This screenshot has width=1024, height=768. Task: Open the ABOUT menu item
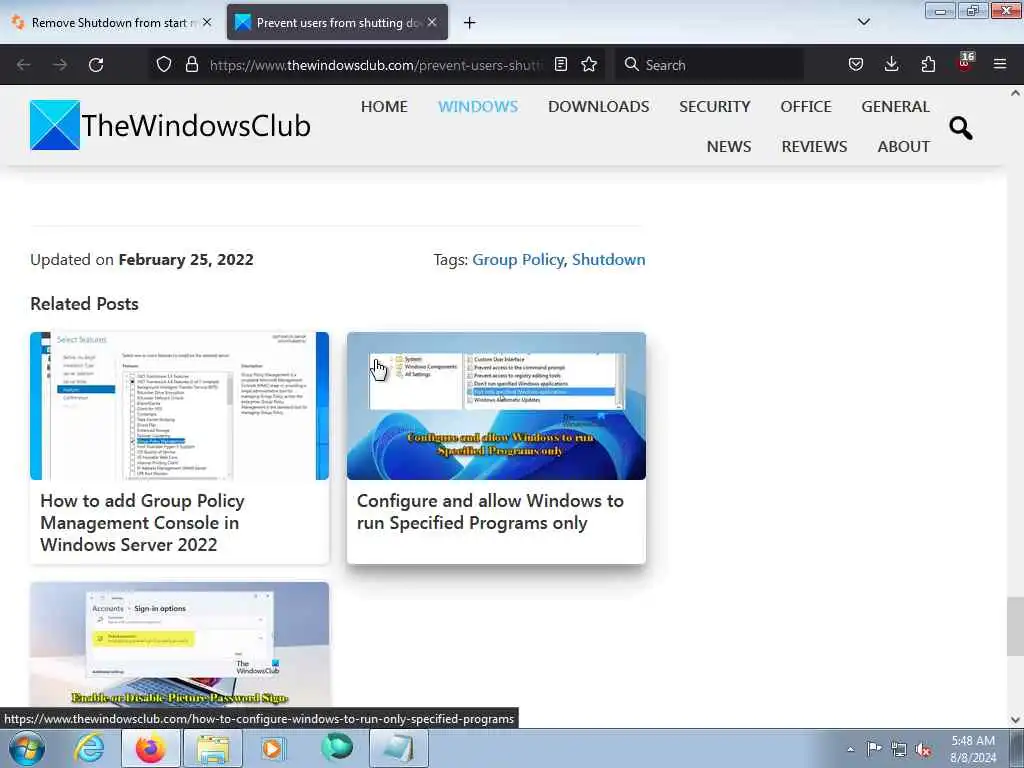pos(903,146)
